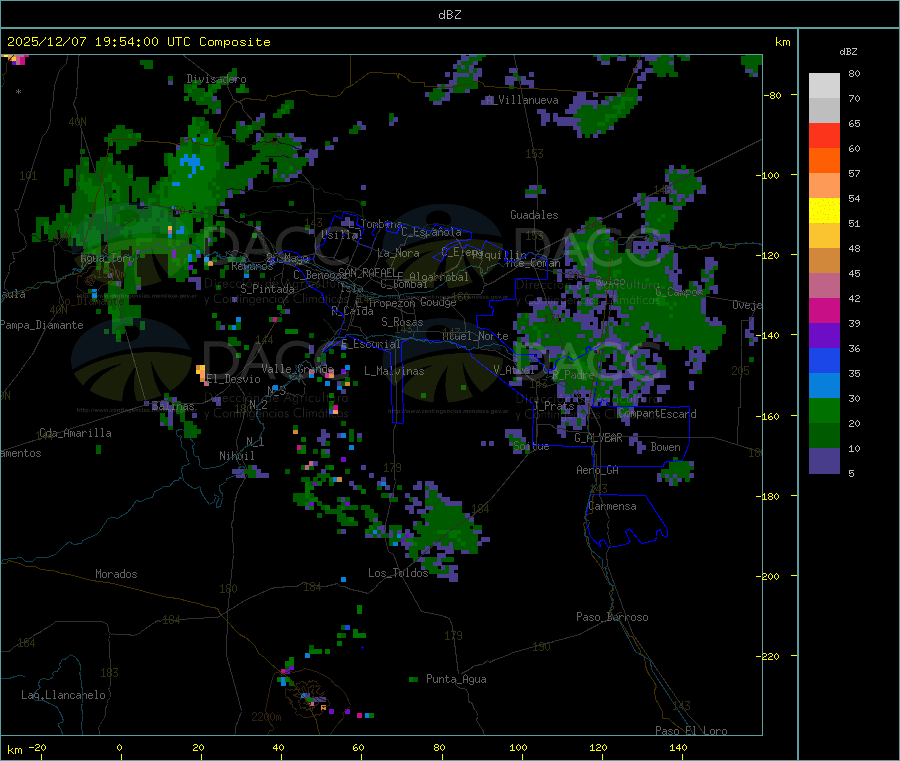
Task: Click the Guadales label on the map
Action: (x=534, y=215)
